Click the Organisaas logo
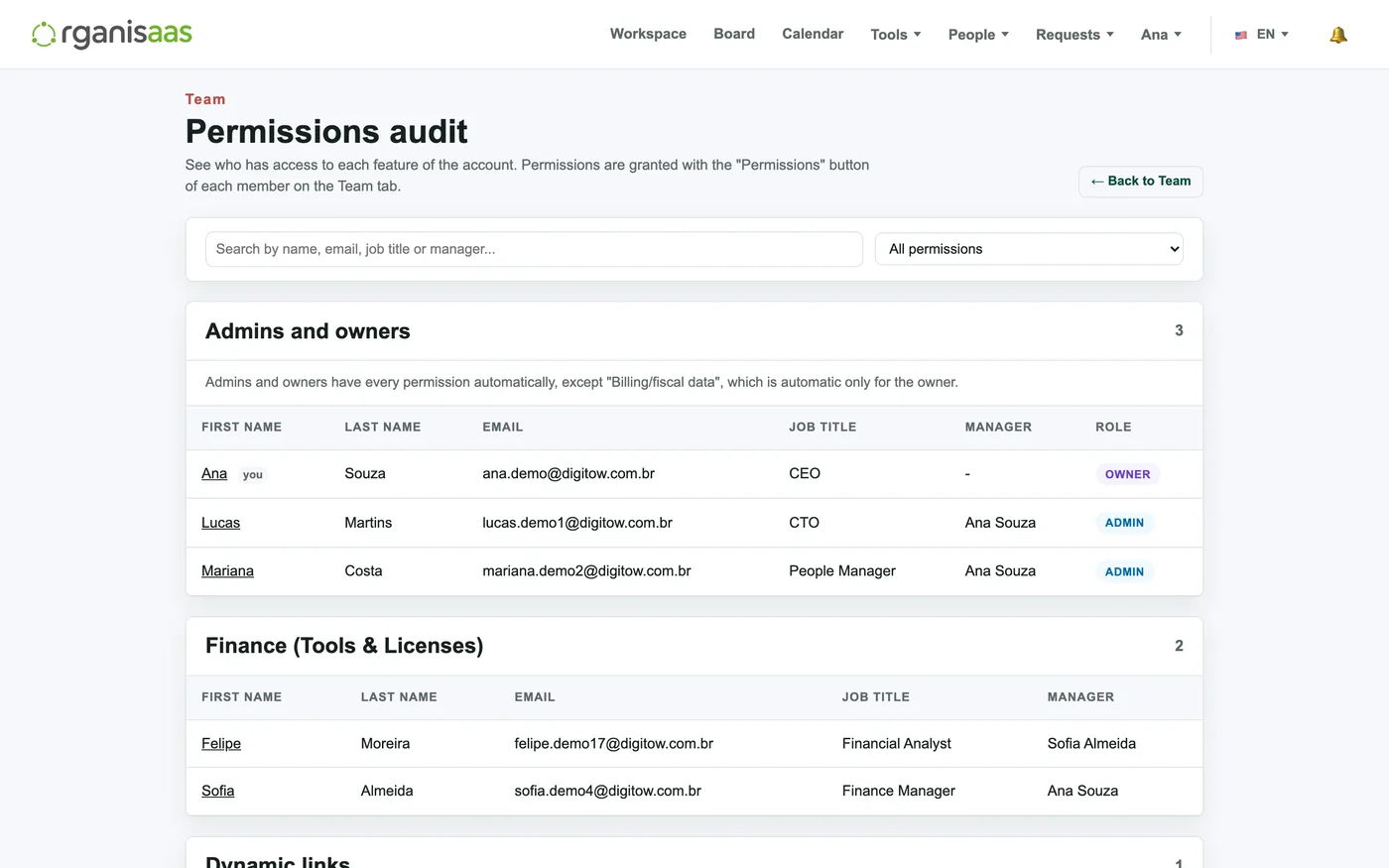The image size is (1389, 868). coord(112,34)
